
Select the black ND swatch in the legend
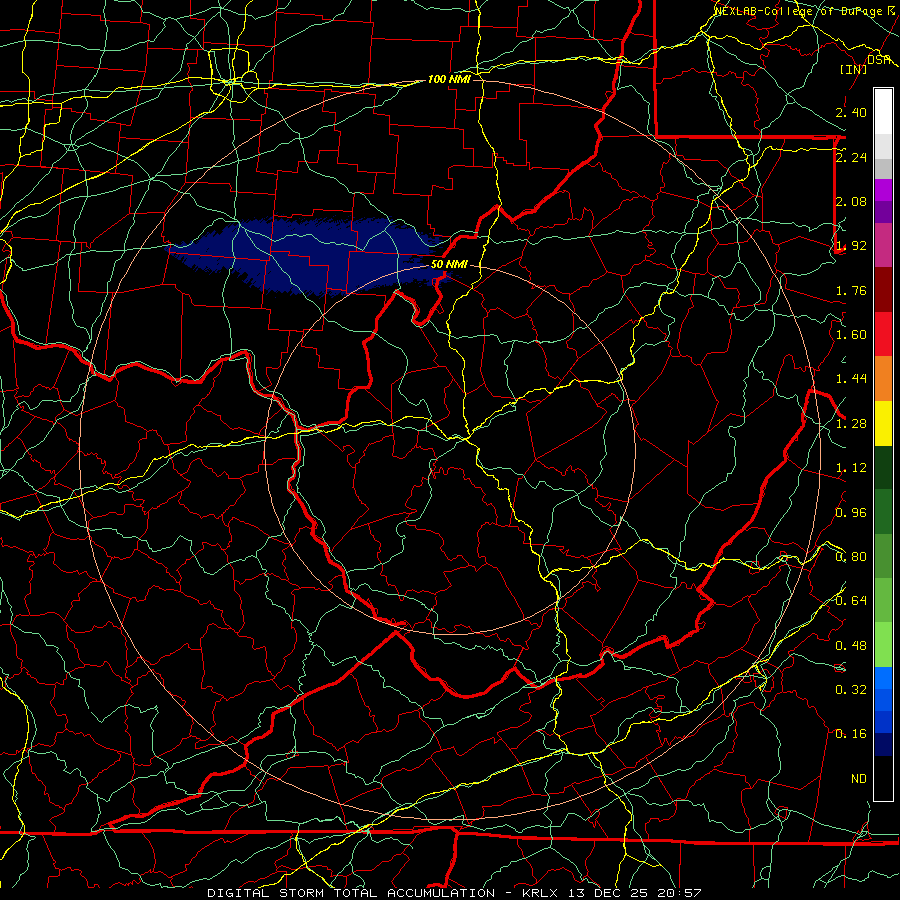coord(883,778)
